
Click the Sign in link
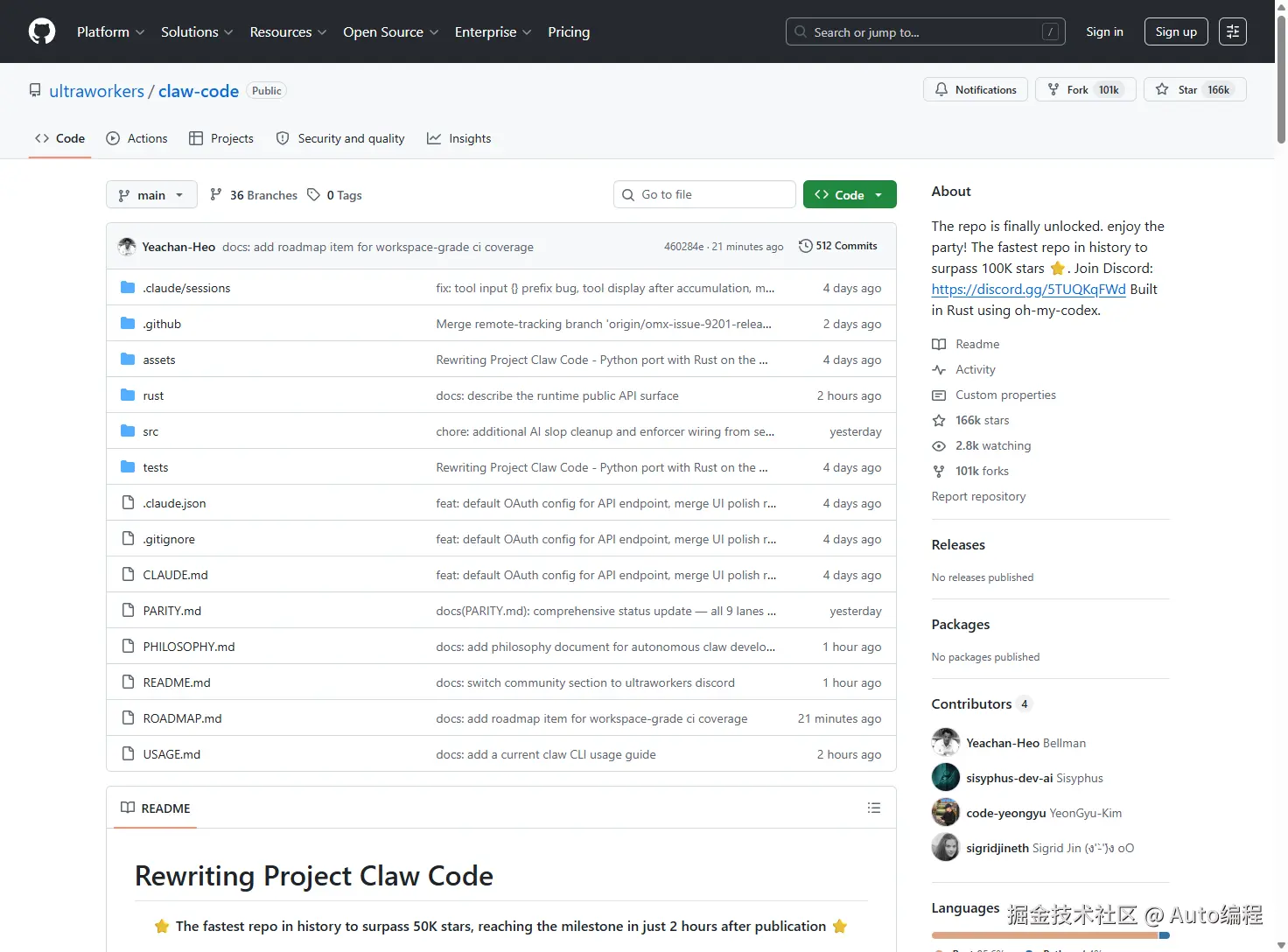1104,31
